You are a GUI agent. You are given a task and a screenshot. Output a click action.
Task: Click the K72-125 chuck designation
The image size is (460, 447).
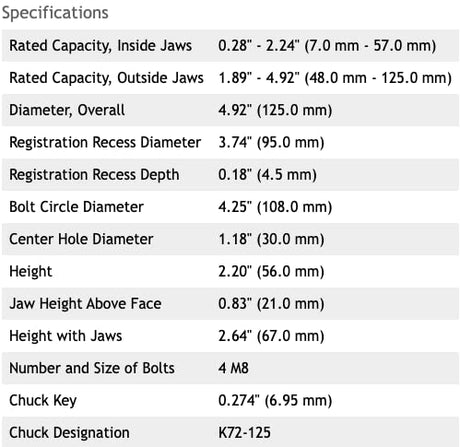[244, 433]
